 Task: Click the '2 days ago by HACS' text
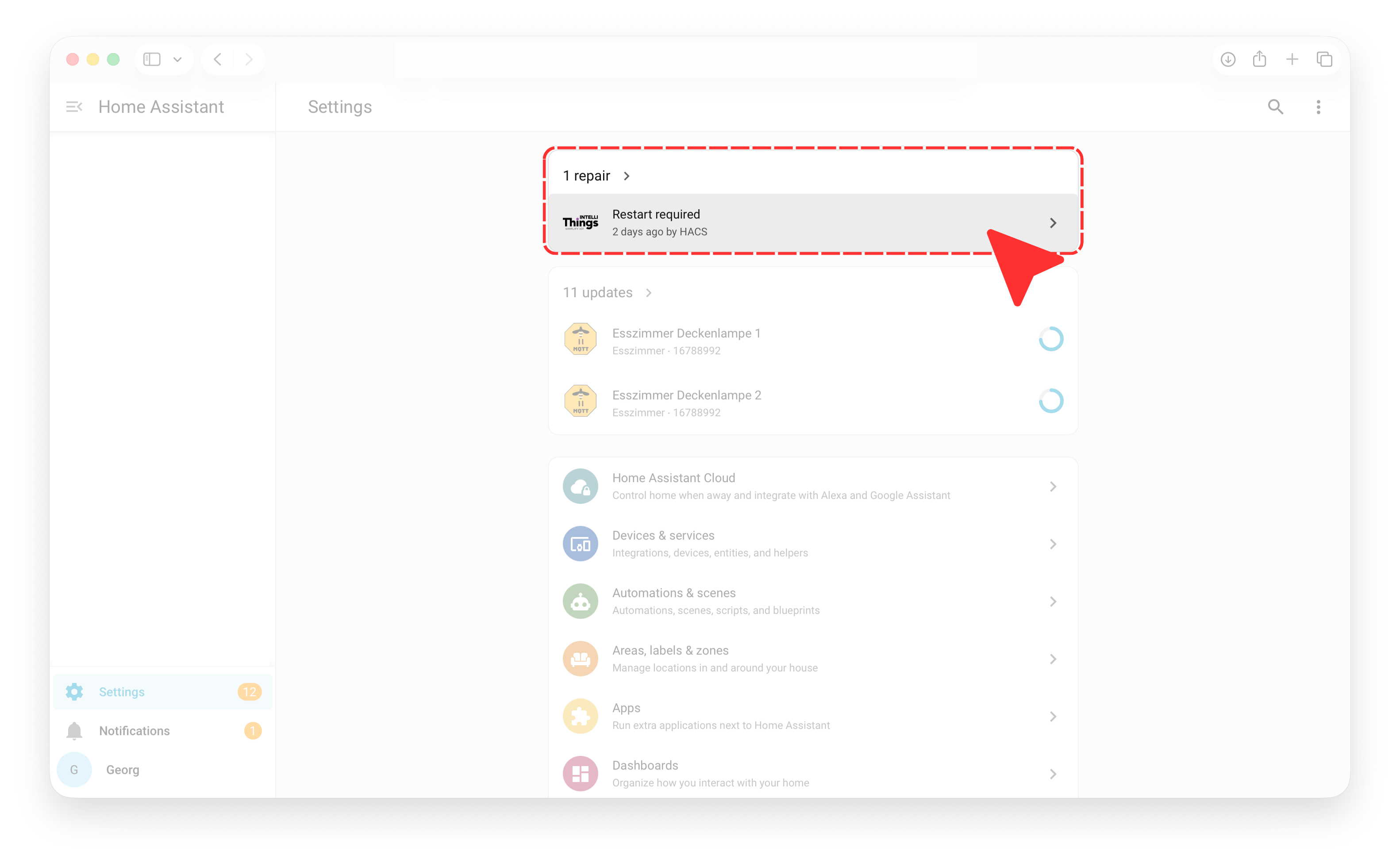coord(659,232)
